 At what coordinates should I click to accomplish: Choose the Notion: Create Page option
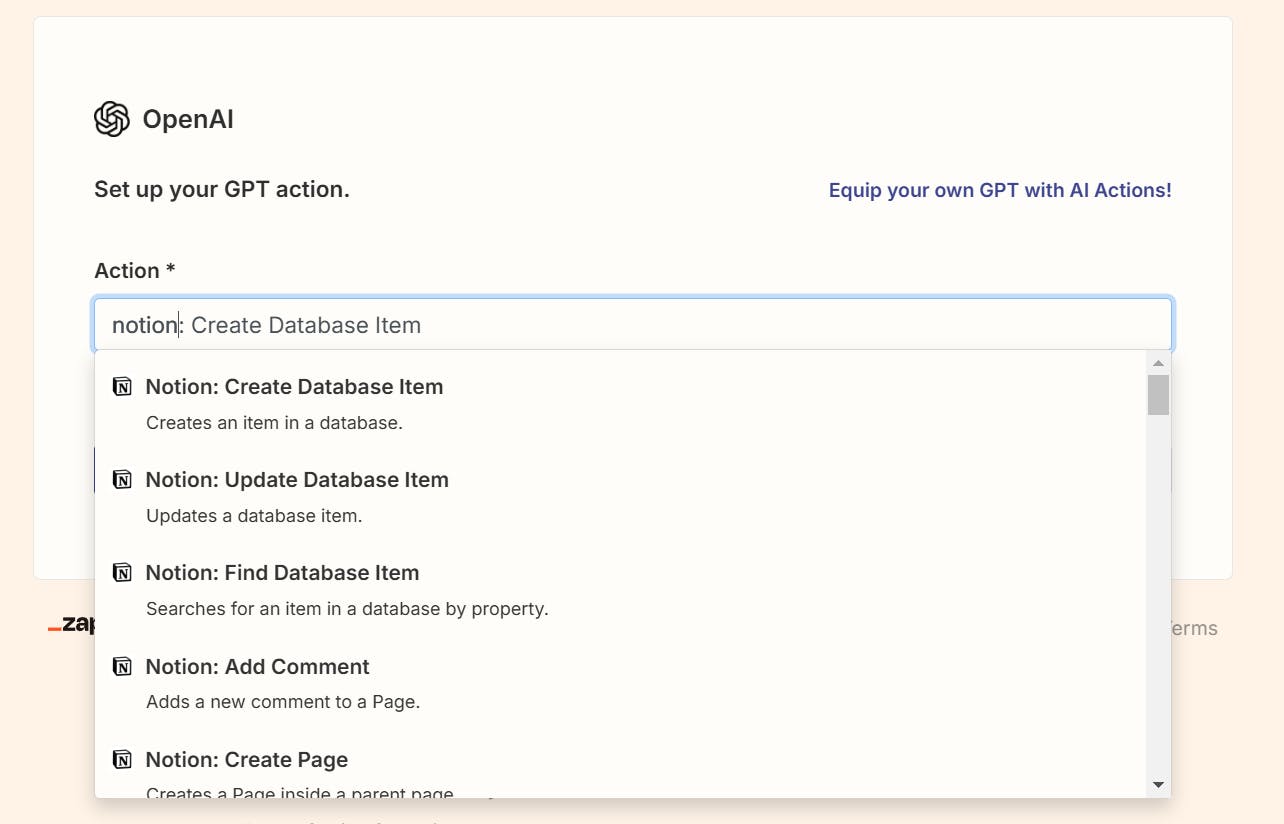tap(246, 760)
